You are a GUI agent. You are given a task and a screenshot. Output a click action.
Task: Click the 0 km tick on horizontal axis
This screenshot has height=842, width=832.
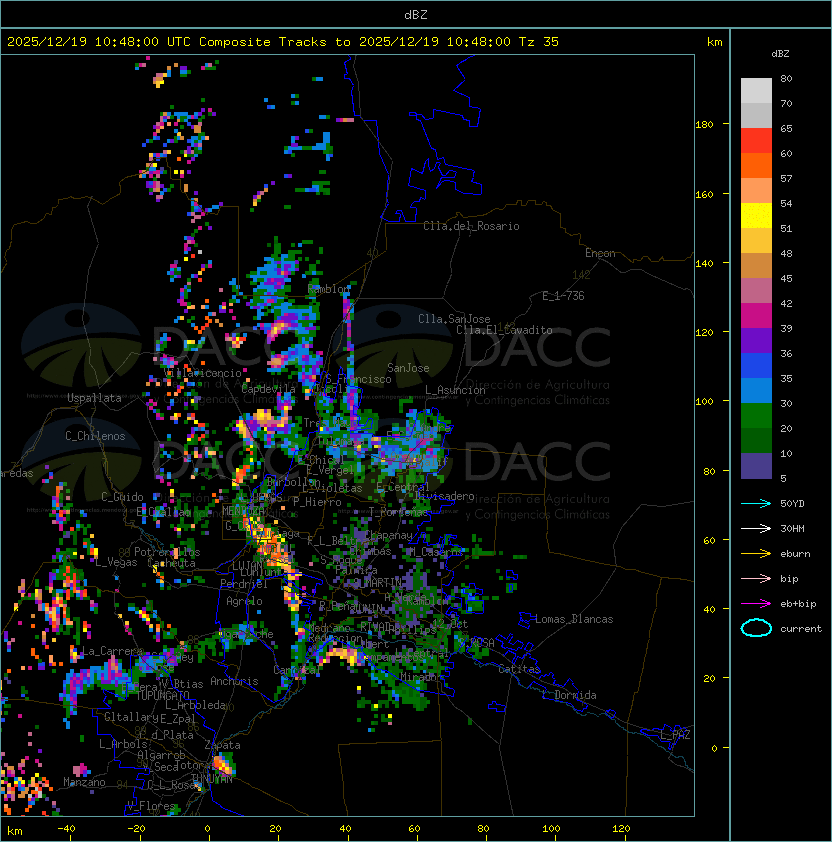click(207, 829)
